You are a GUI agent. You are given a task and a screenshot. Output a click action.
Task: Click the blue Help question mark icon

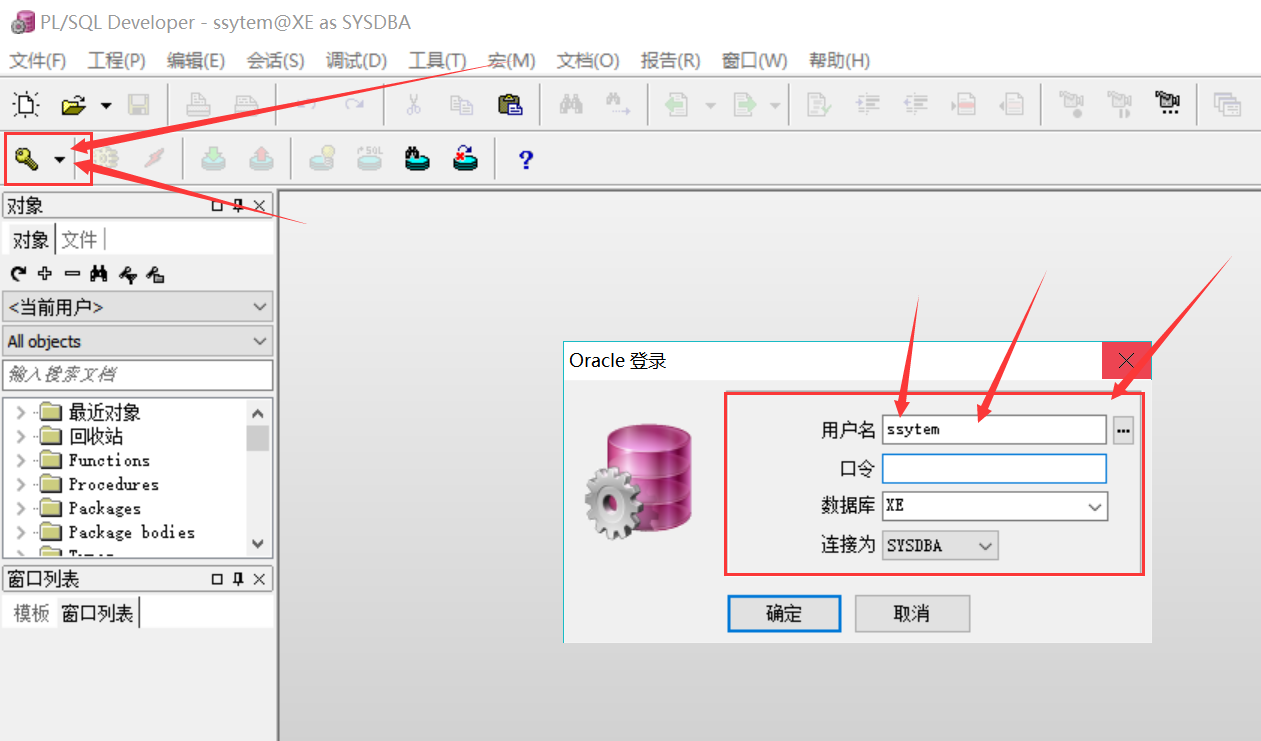pyautogui.click(x=526, y=159)
